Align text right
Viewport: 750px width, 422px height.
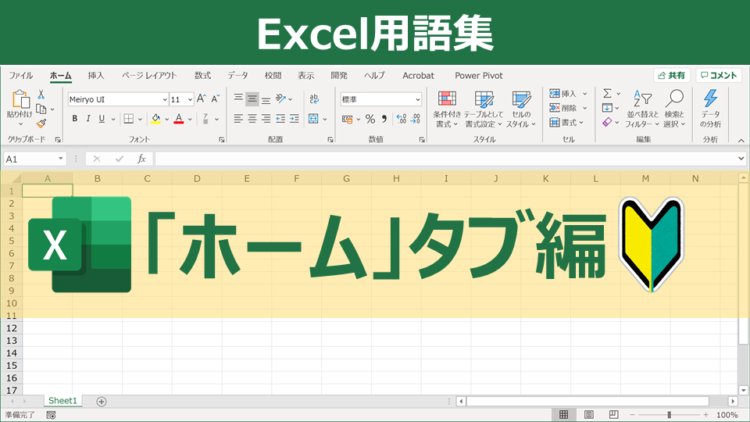tap(266, 119)
